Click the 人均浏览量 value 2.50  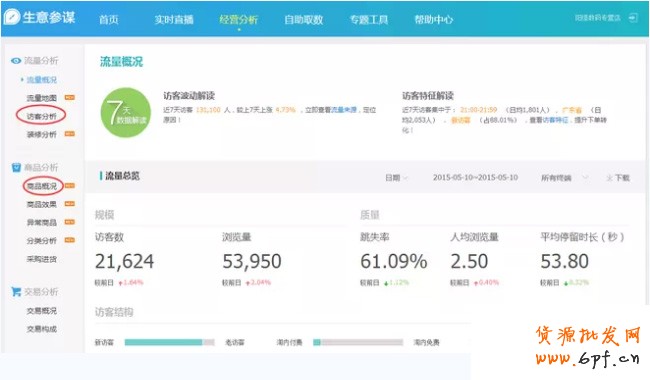(469, 261)
